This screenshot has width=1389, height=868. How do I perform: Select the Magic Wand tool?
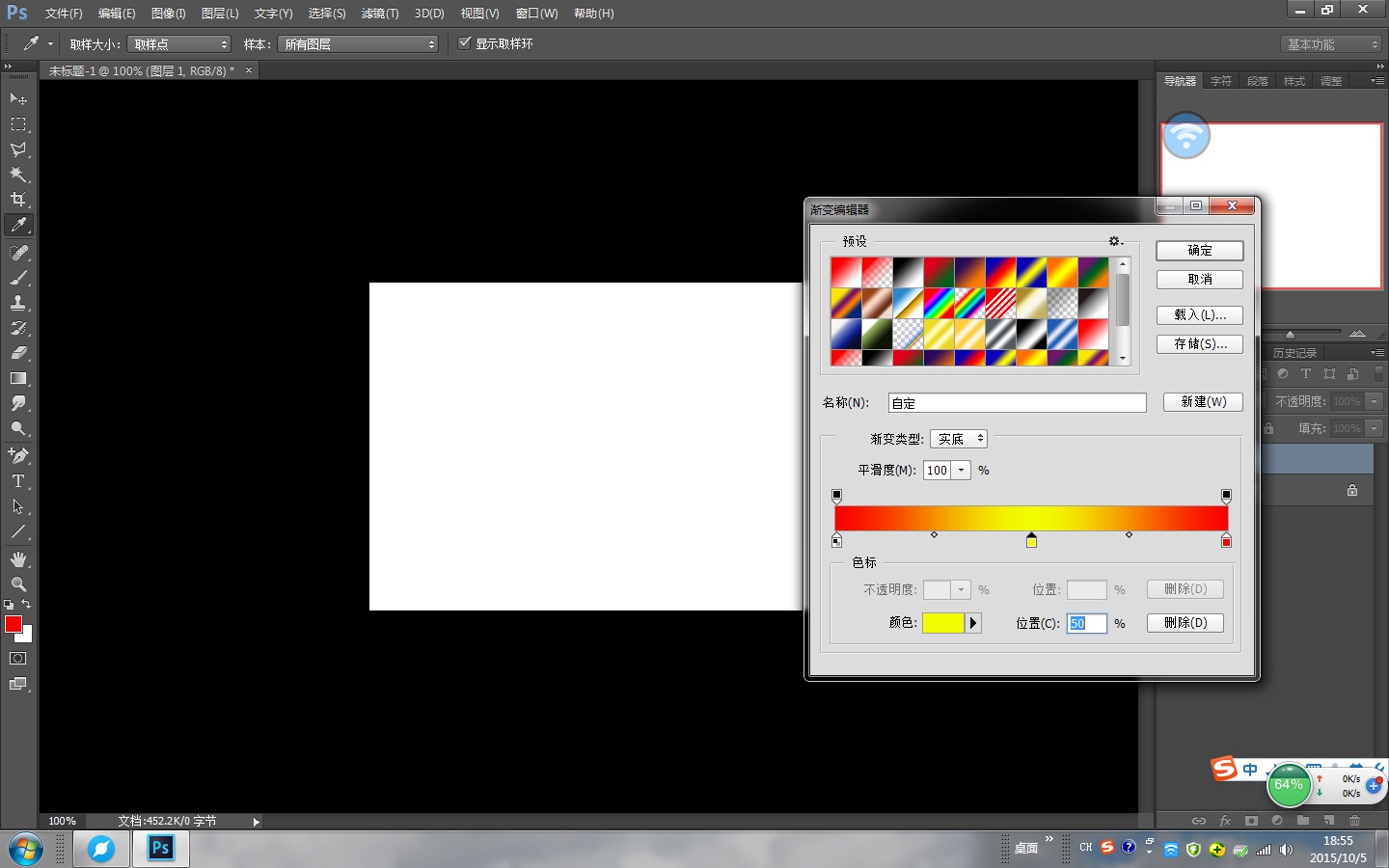(18, 175)
